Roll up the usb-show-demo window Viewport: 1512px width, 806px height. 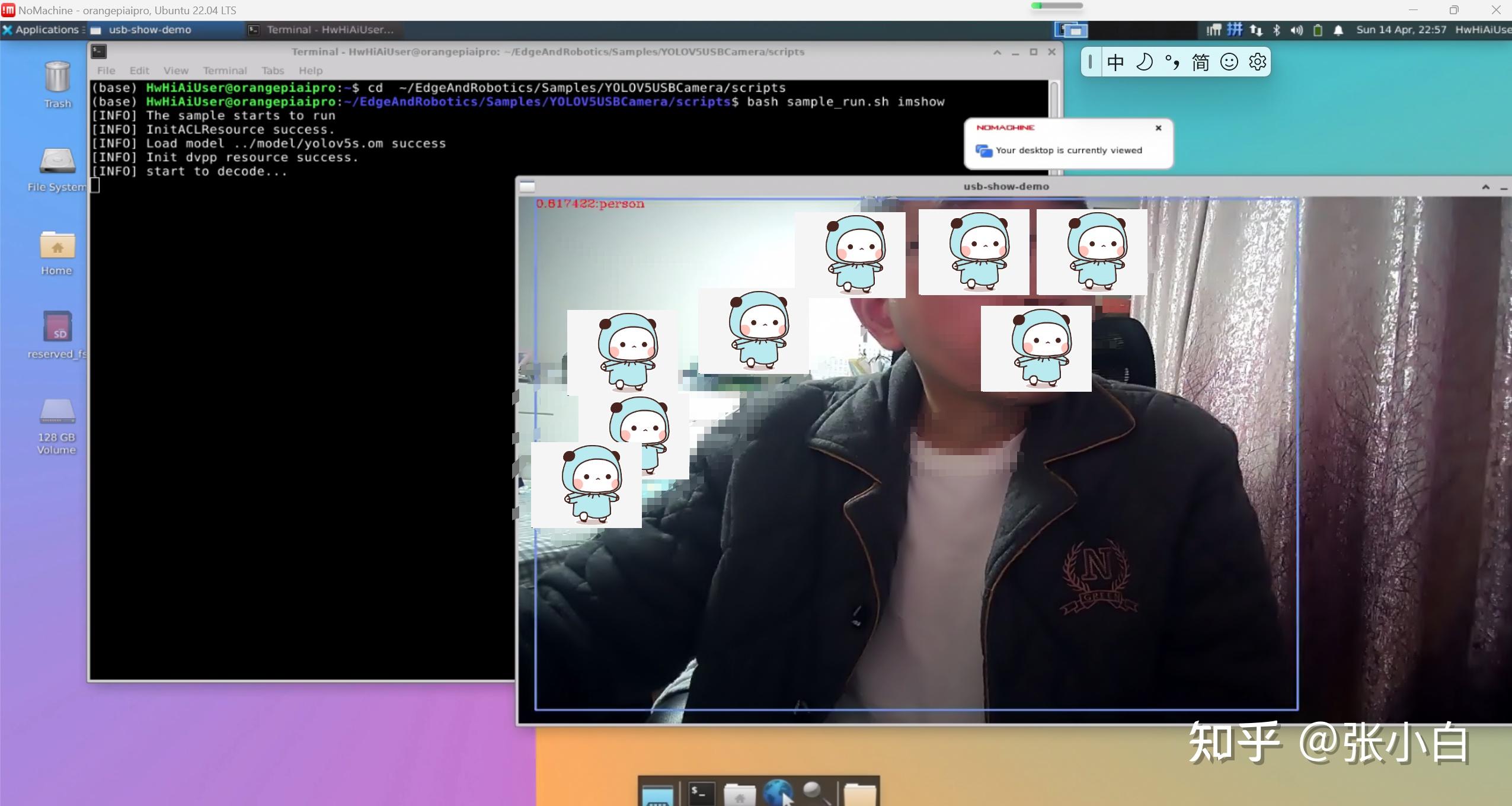click(1485, 187)
